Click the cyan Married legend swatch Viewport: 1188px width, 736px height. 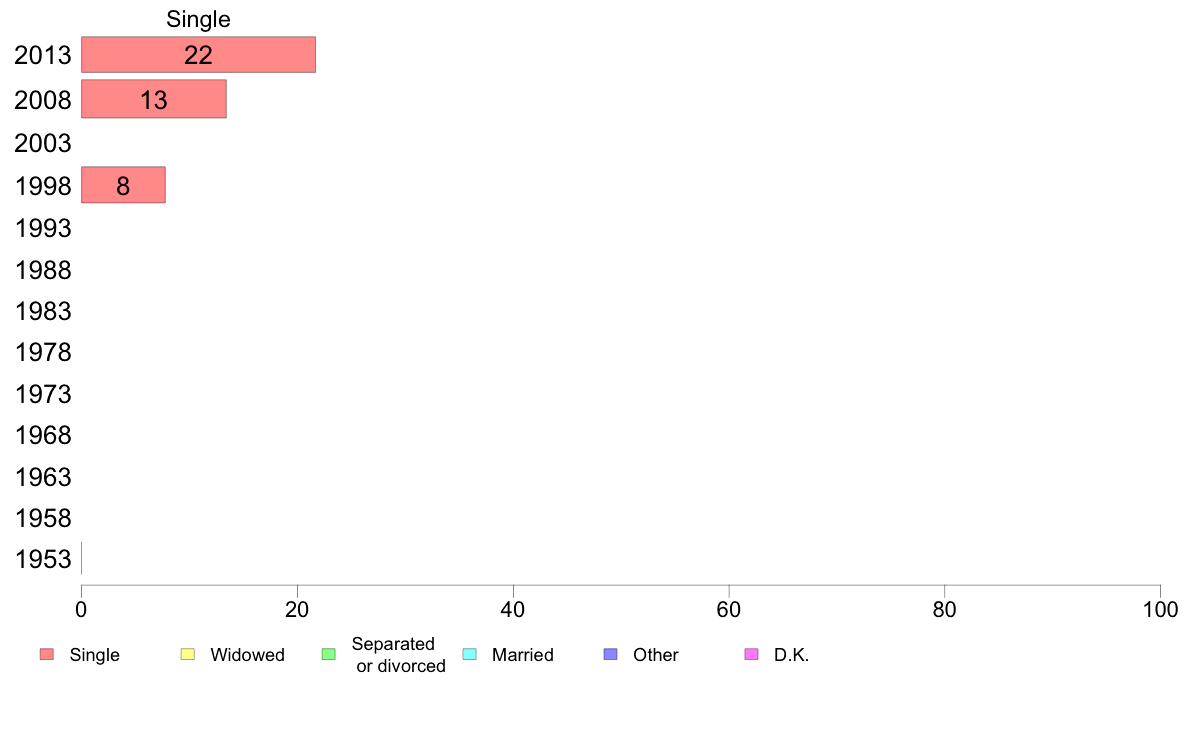470,654
